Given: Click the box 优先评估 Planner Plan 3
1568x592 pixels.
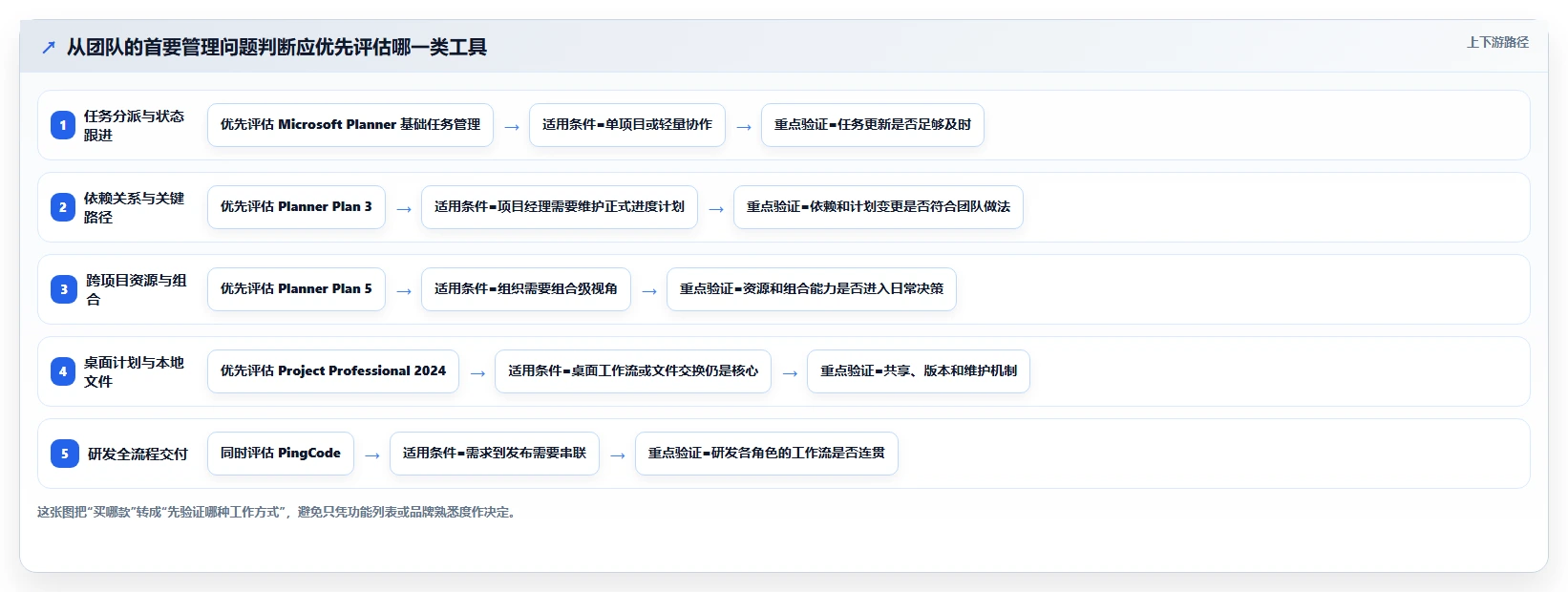Looking at the screenshot, I should click(296, 207).
